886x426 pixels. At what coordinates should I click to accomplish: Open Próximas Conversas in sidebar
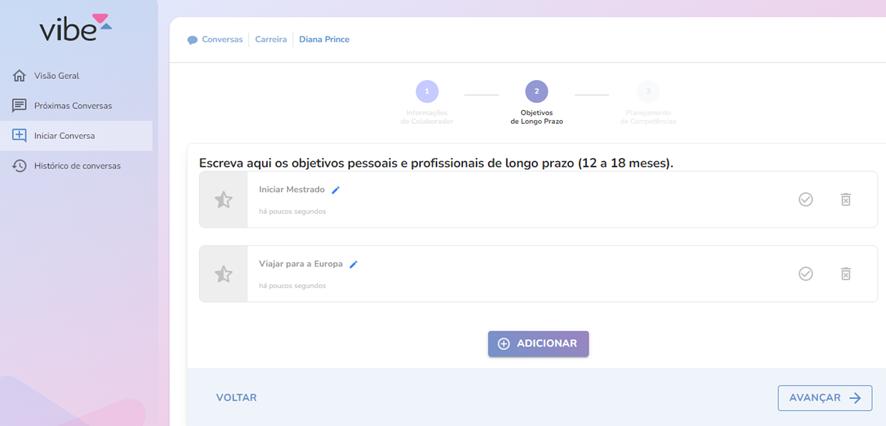point(72,106)
